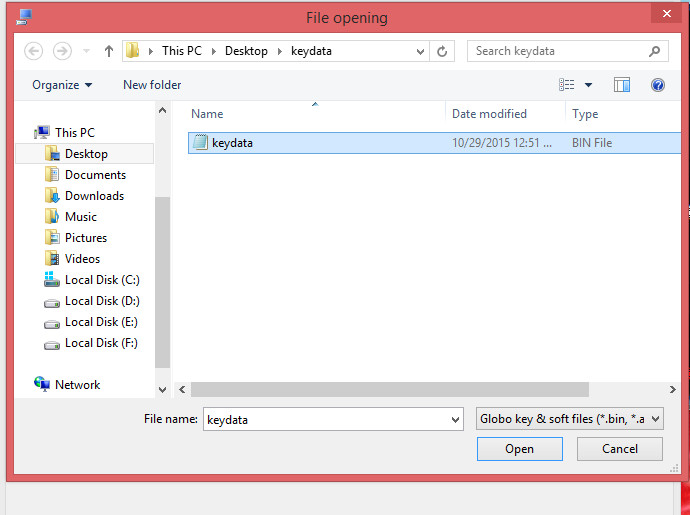
Task: Click the horizontal scrollbar right arrow
Action: [x=672, y=389]
